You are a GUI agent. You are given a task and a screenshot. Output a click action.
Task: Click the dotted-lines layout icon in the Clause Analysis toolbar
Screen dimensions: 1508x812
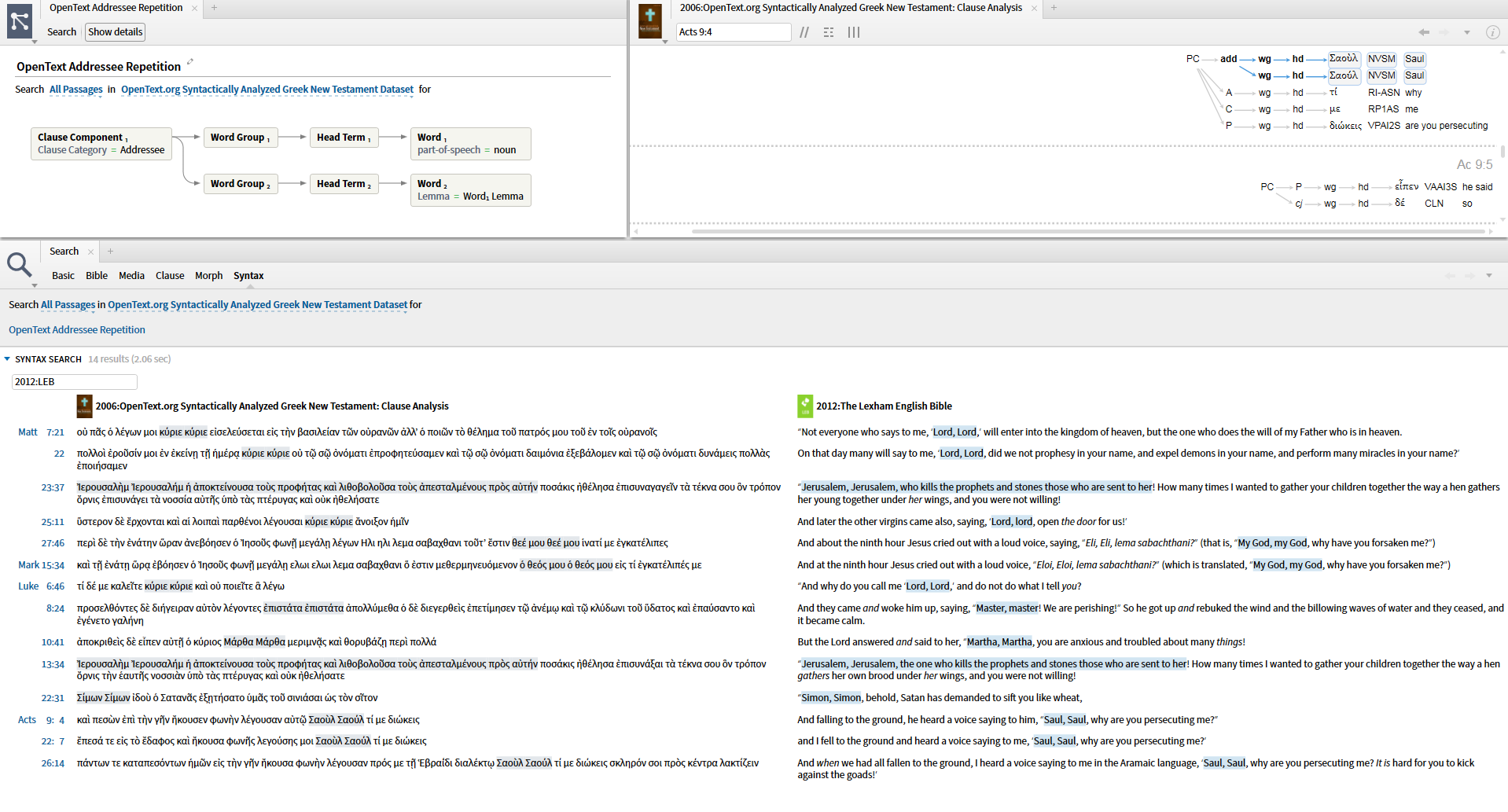(829, 32)
